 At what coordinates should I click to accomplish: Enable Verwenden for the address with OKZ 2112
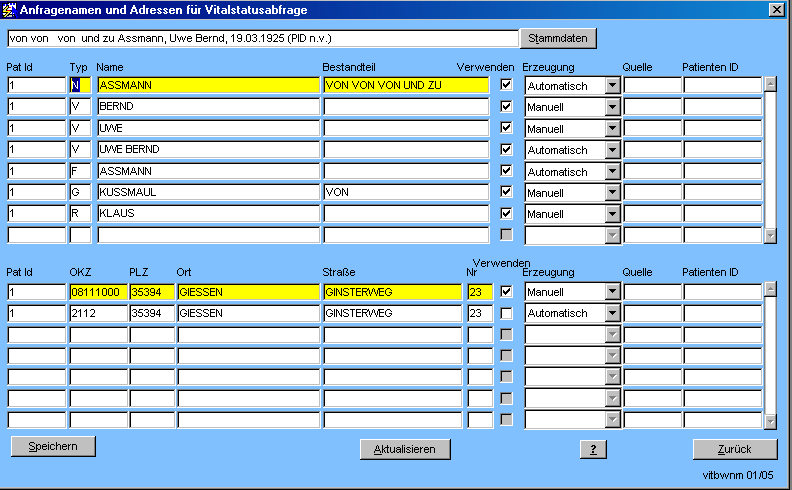pos(506,313)
